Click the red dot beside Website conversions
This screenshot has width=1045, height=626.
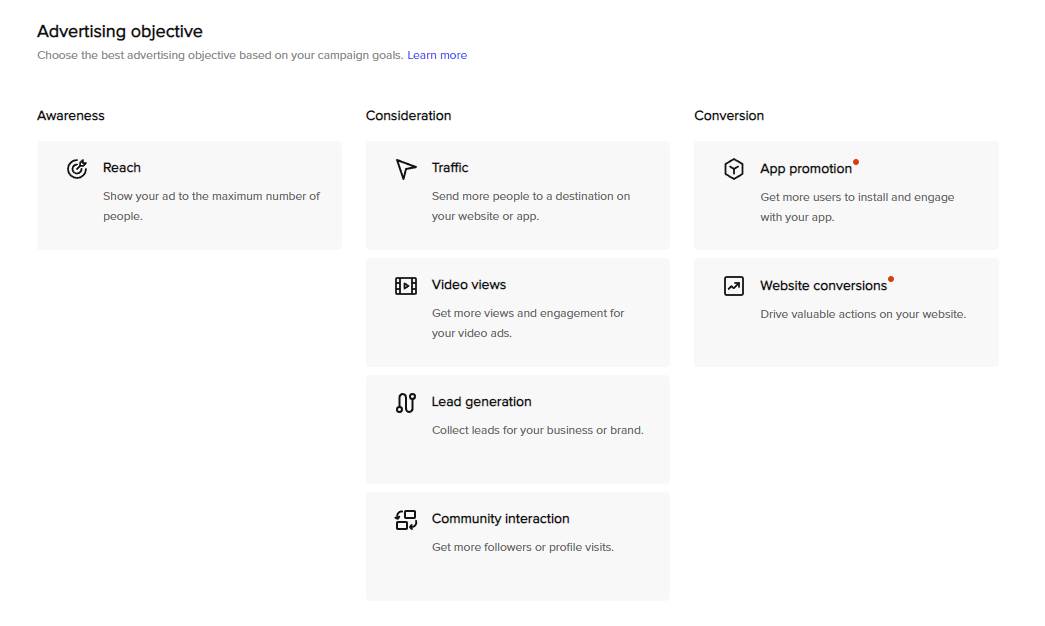click(x=891, y=279)
